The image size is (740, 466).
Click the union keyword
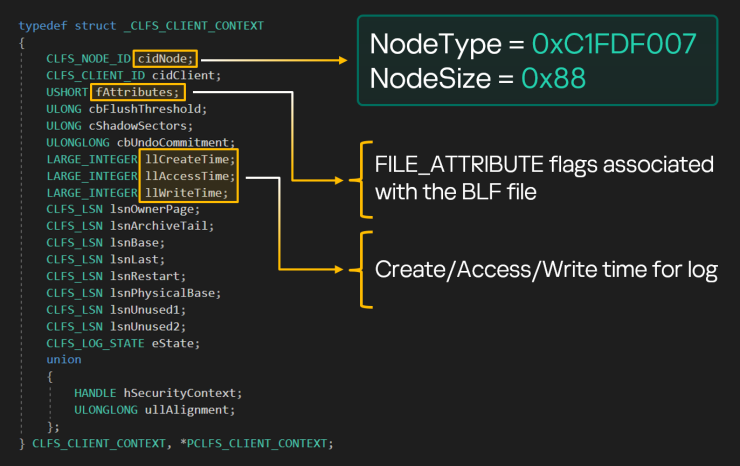64,360
